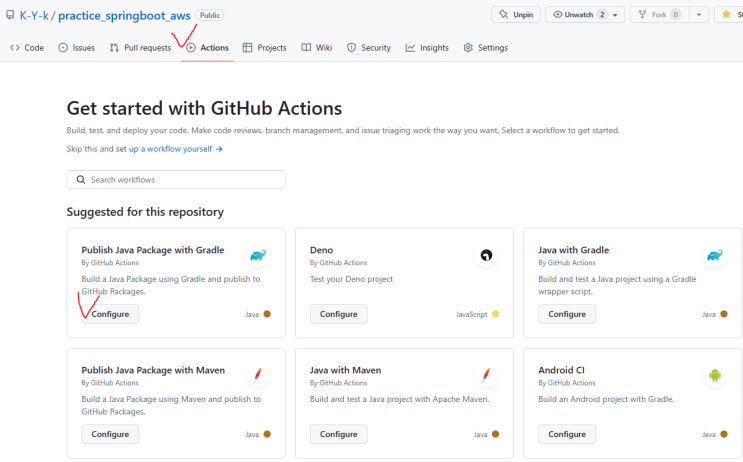The width and height of the screenshot is (743, 462).
Task: Click the Get started with GitHub Actions heading
Action: [x=204, y=109]
